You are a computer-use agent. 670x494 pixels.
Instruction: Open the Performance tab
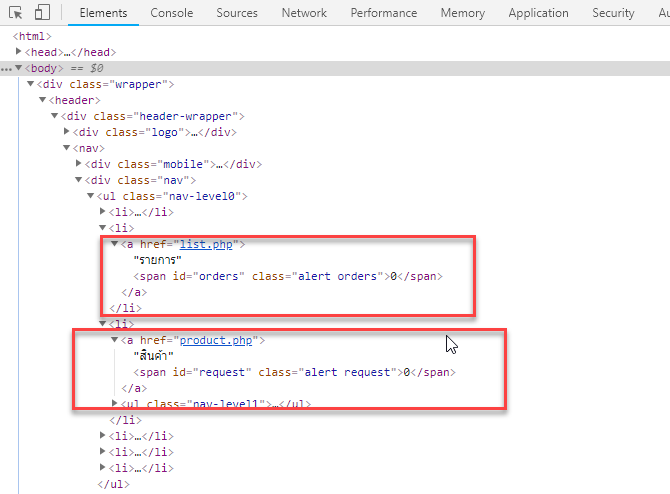point(384,13)
